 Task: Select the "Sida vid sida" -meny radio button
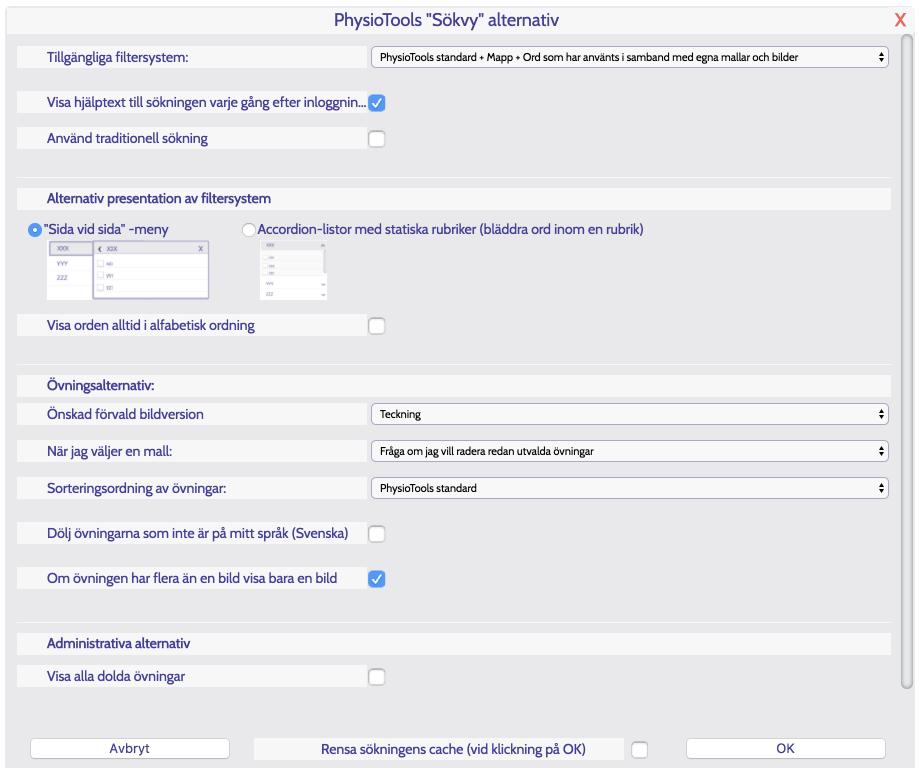coord(35,230)
